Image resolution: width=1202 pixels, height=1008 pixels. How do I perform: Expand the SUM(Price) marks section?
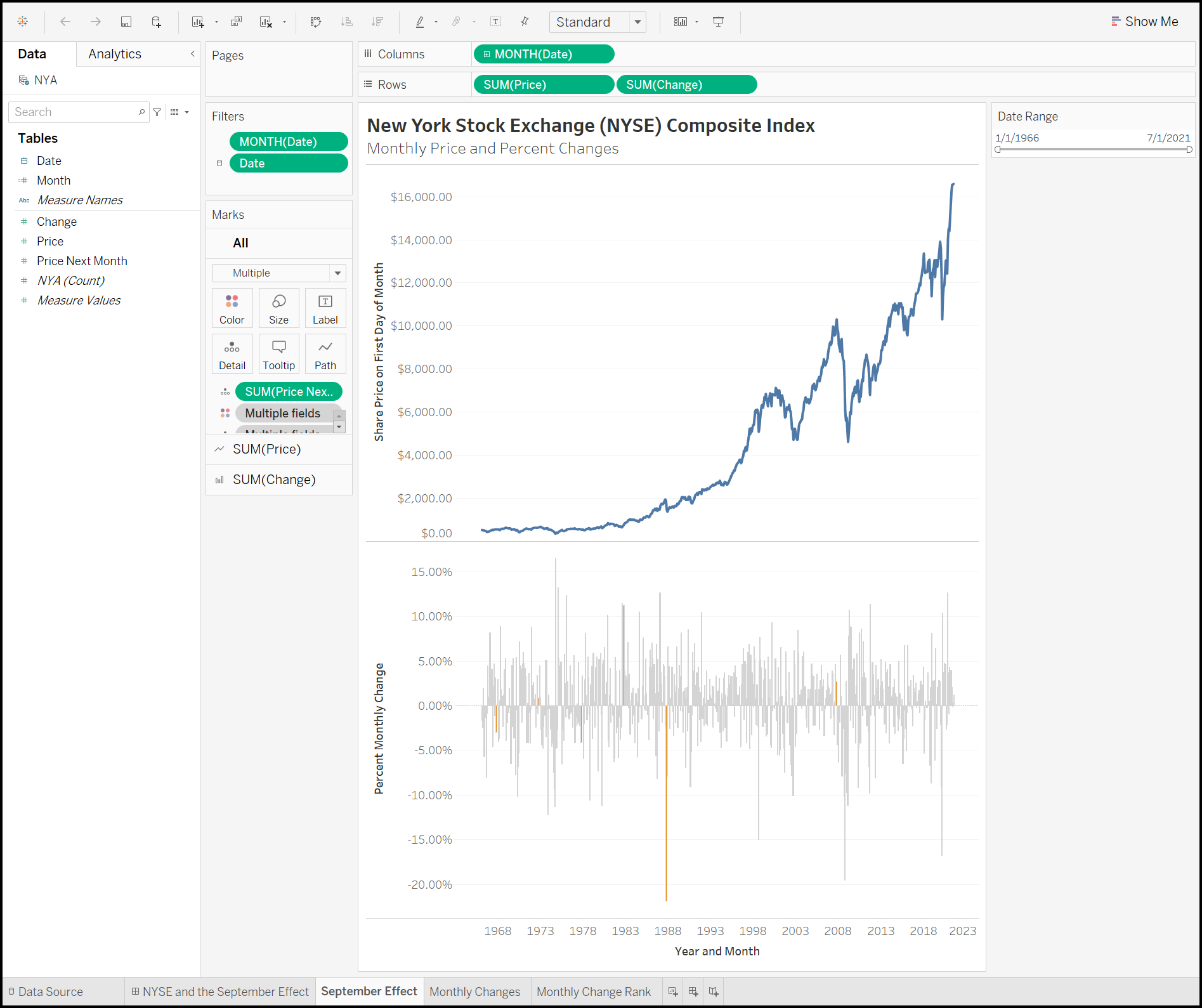point(278,449)
